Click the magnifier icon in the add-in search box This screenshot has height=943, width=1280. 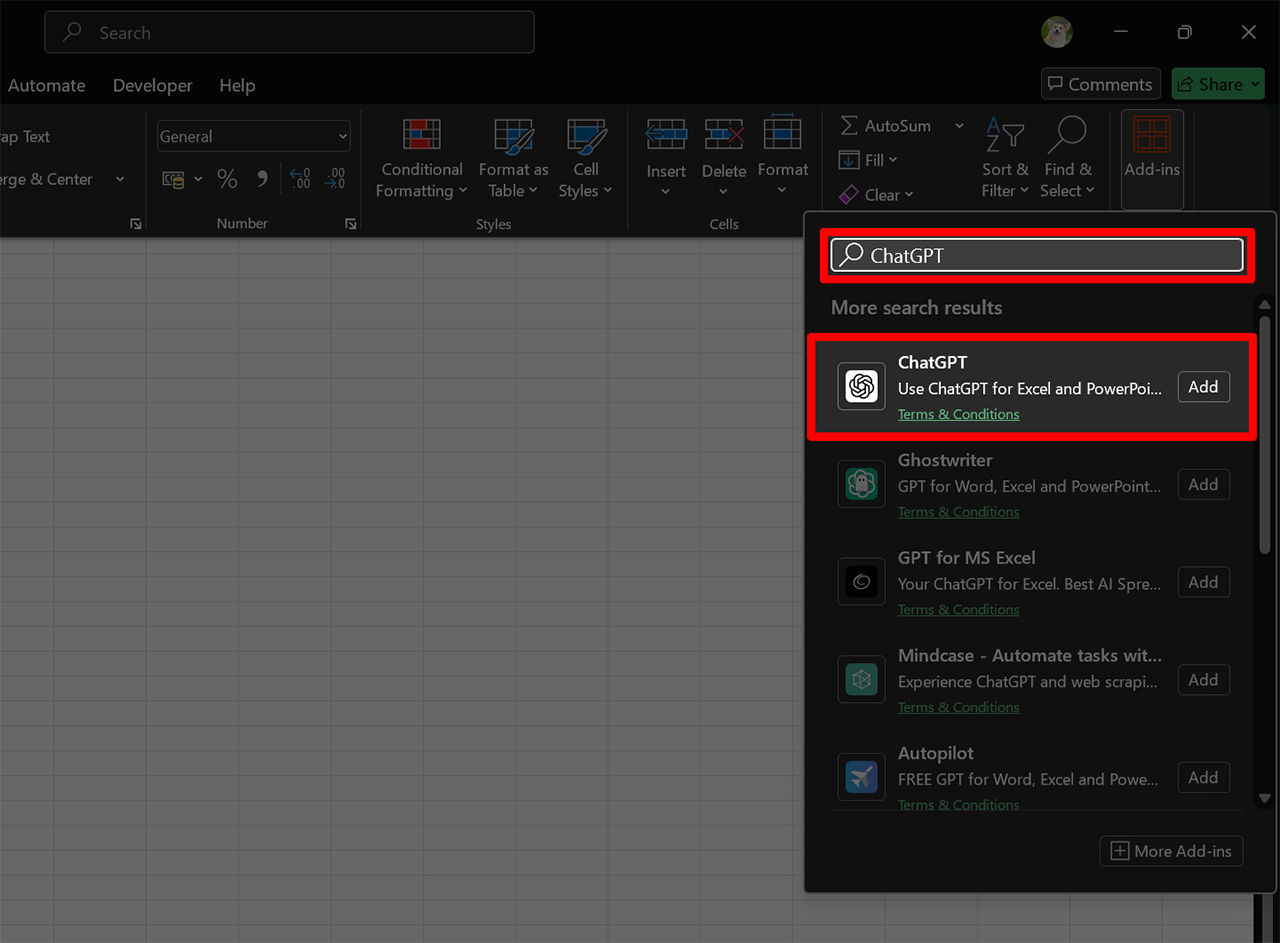pos(851,255)
